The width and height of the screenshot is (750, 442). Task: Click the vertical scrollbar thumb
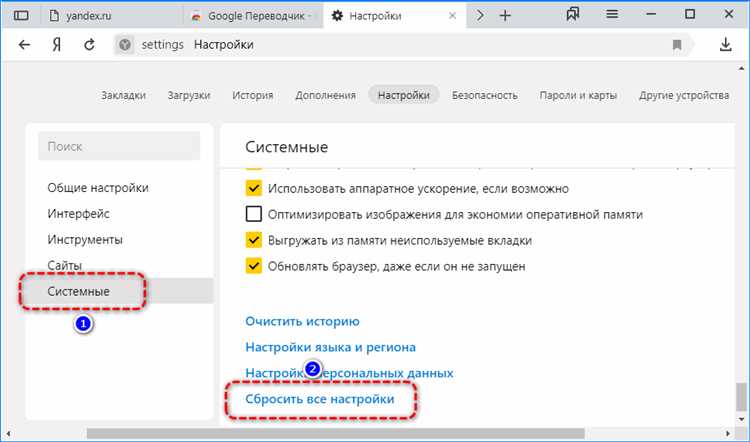740,396
